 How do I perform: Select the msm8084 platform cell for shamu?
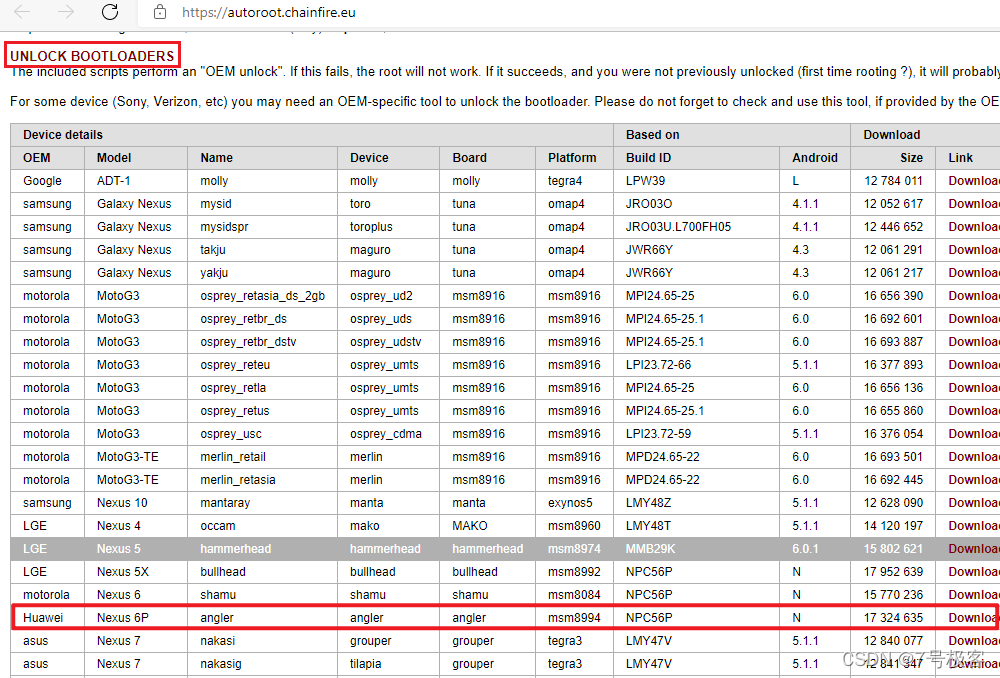point(574,594)
